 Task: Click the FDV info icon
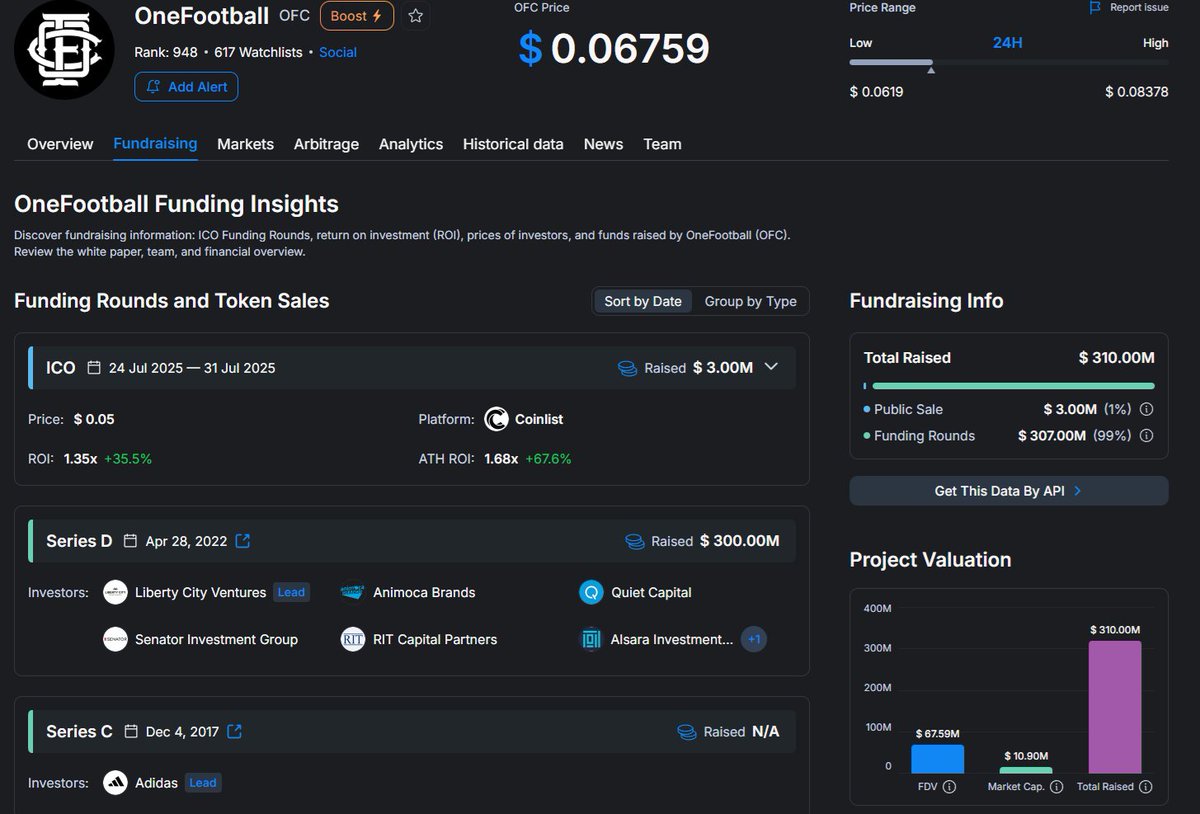949,787
